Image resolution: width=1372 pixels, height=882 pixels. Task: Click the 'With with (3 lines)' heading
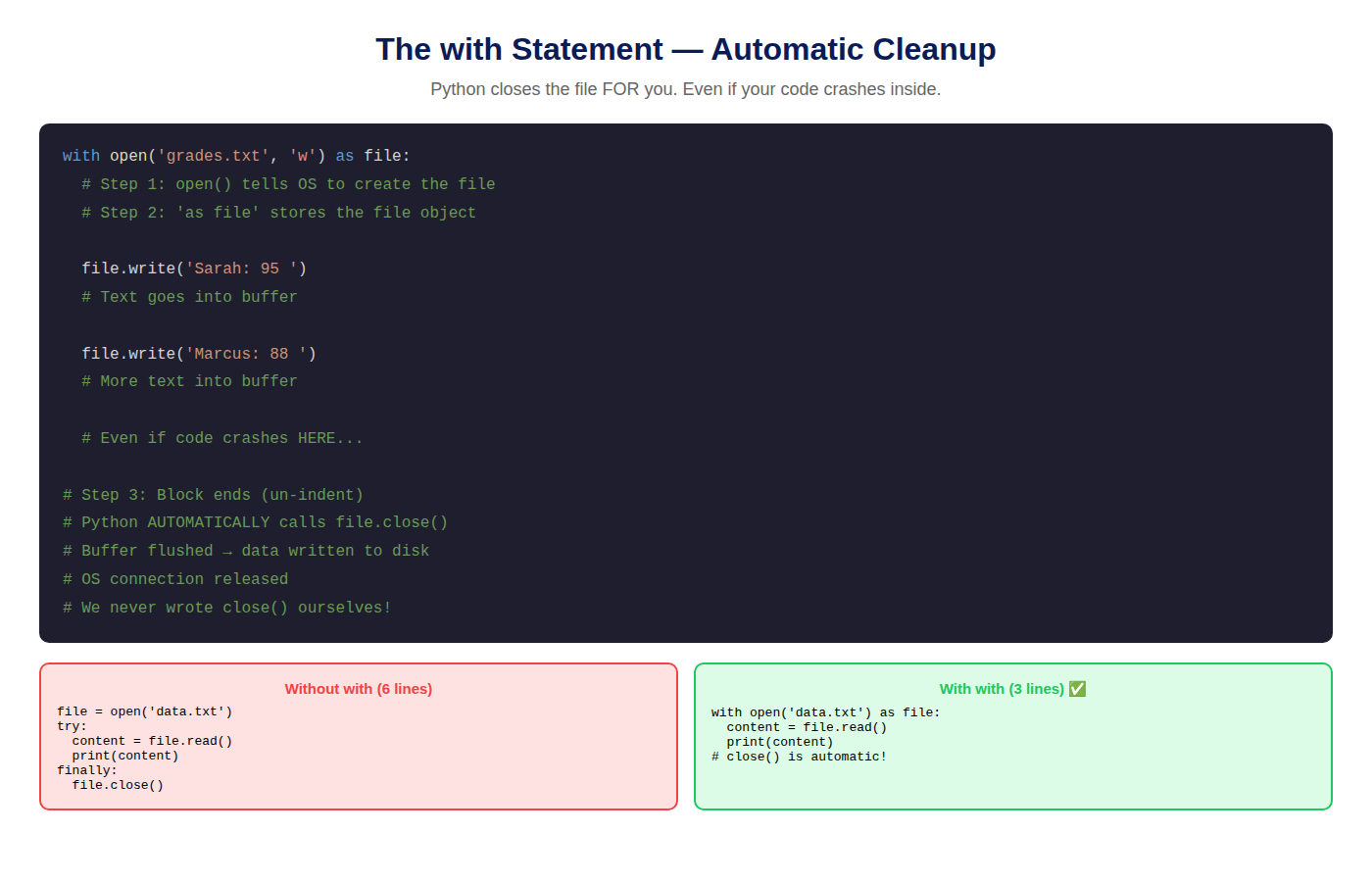pos(1002,689)
